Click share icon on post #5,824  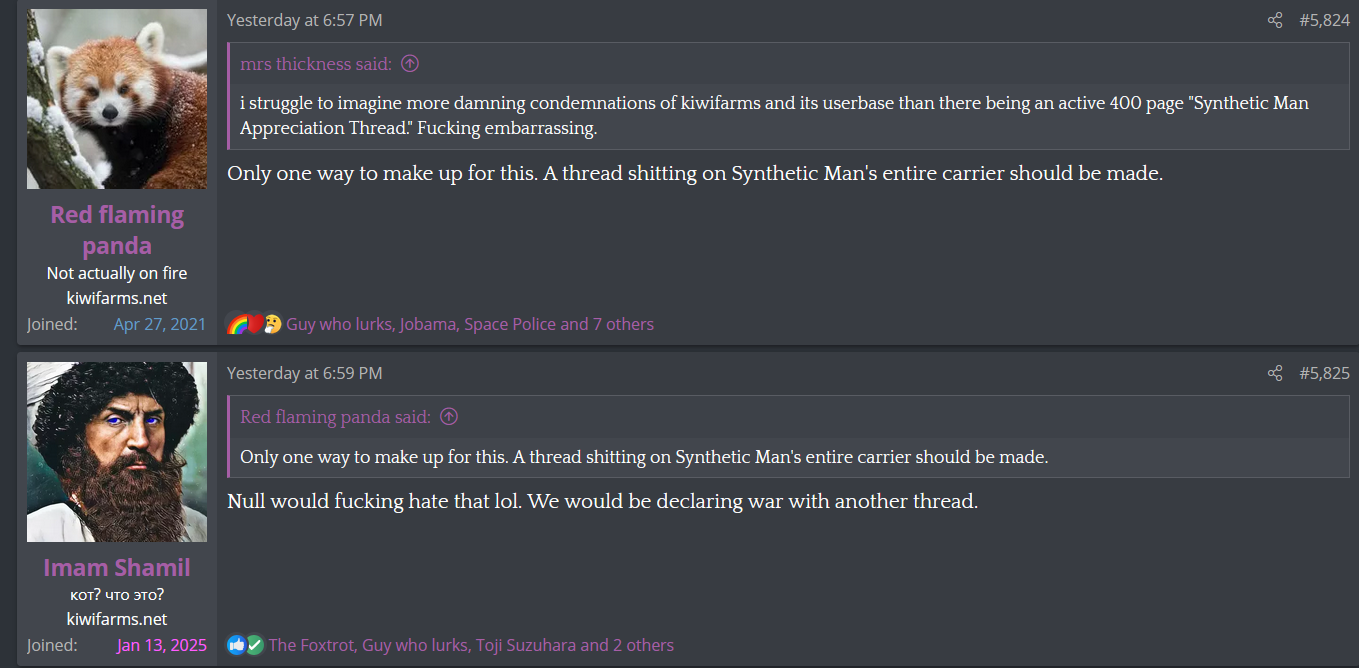pyautogui.click(x=1275, y=20)
